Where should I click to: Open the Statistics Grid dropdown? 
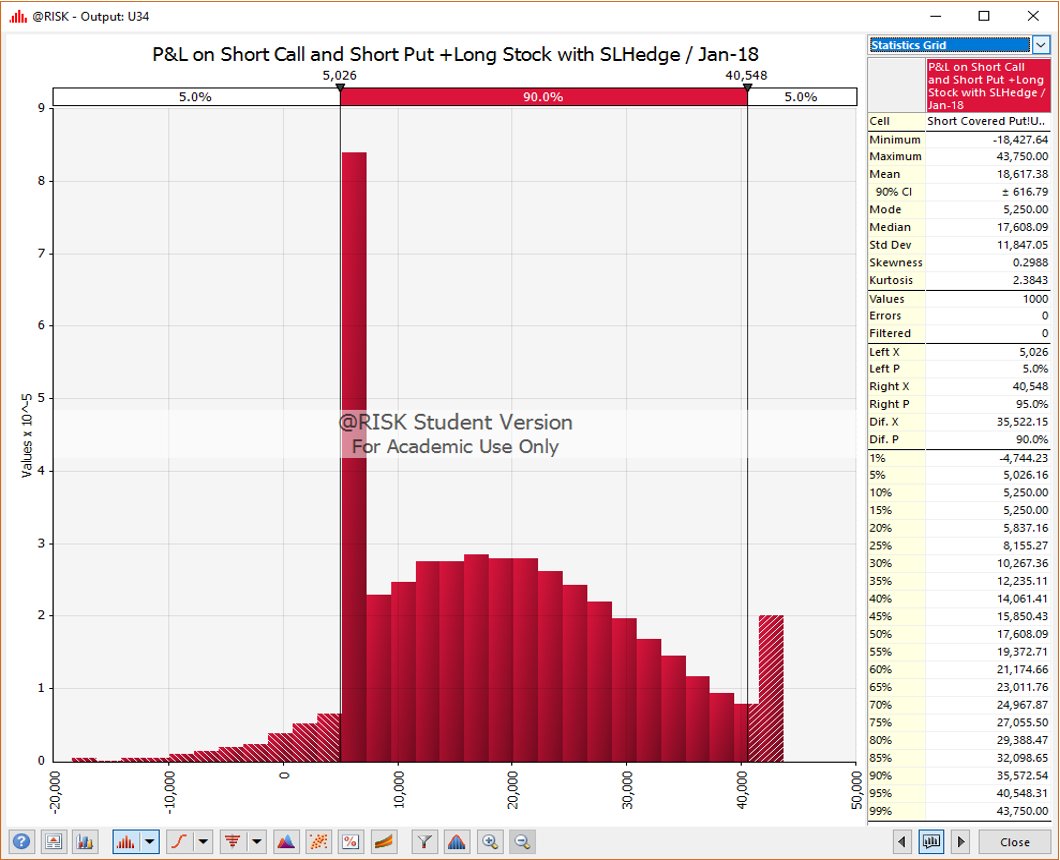click(1041, 45)
